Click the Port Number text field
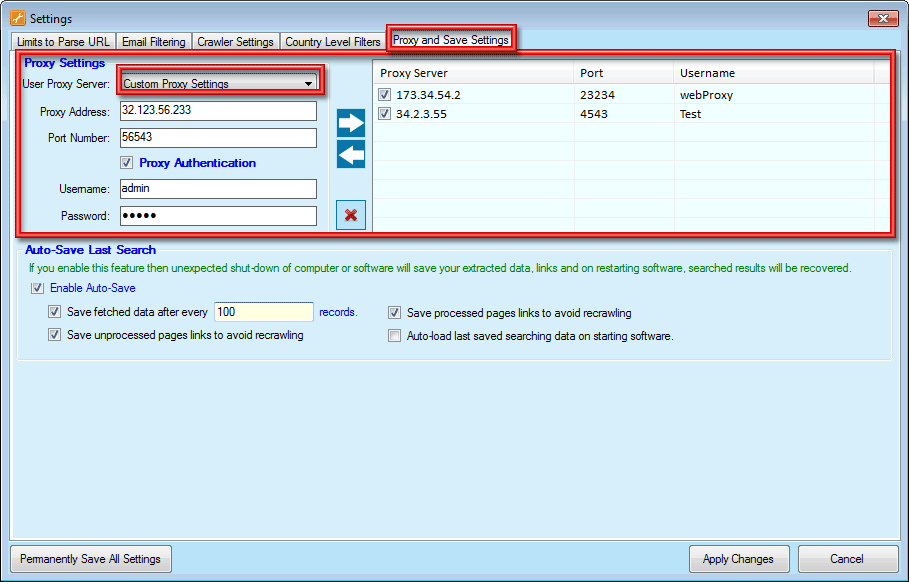 coord(217,137)
